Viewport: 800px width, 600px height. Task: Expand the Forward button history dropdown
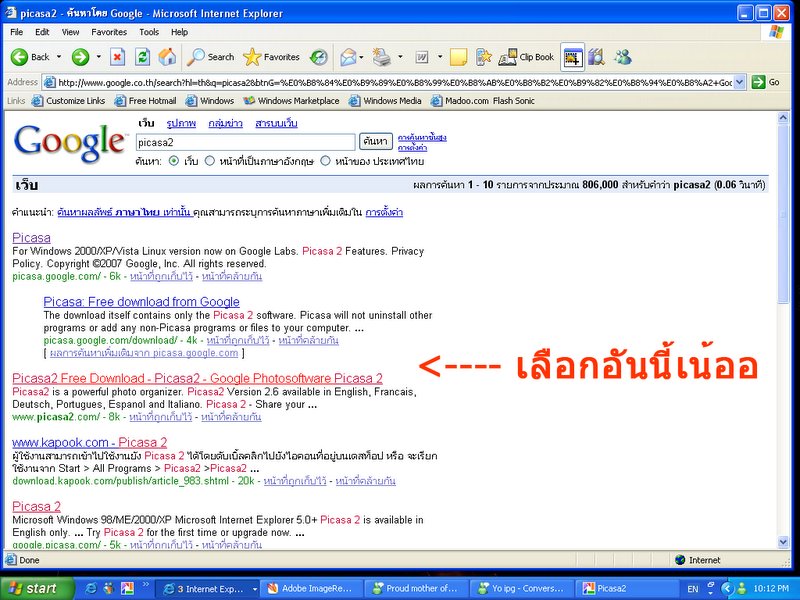click(98, 57)
